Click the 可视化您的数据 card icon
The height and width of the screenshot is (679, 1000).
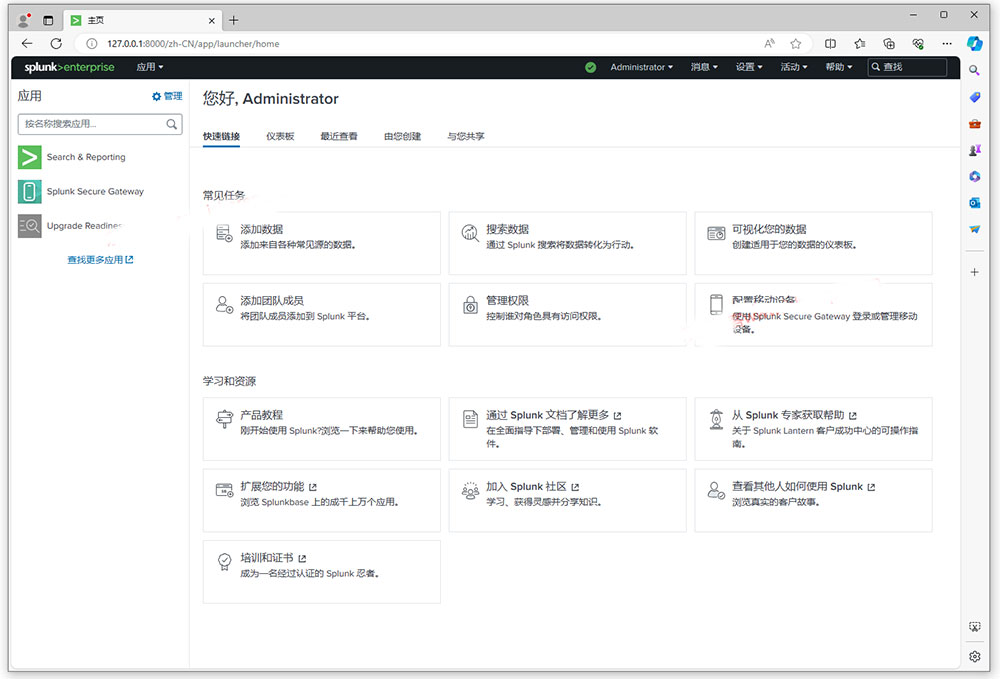[716, 233]
